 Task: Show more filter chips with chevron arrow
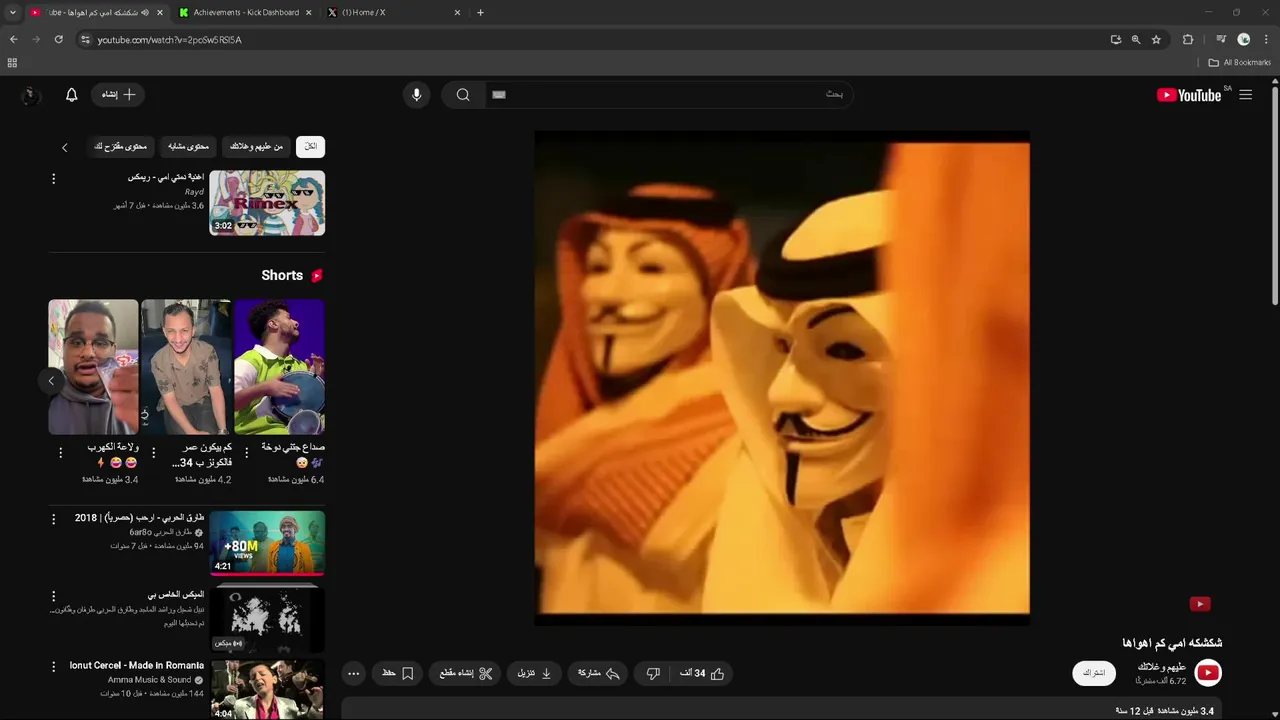pyautogui.click(x=65, y=147)
